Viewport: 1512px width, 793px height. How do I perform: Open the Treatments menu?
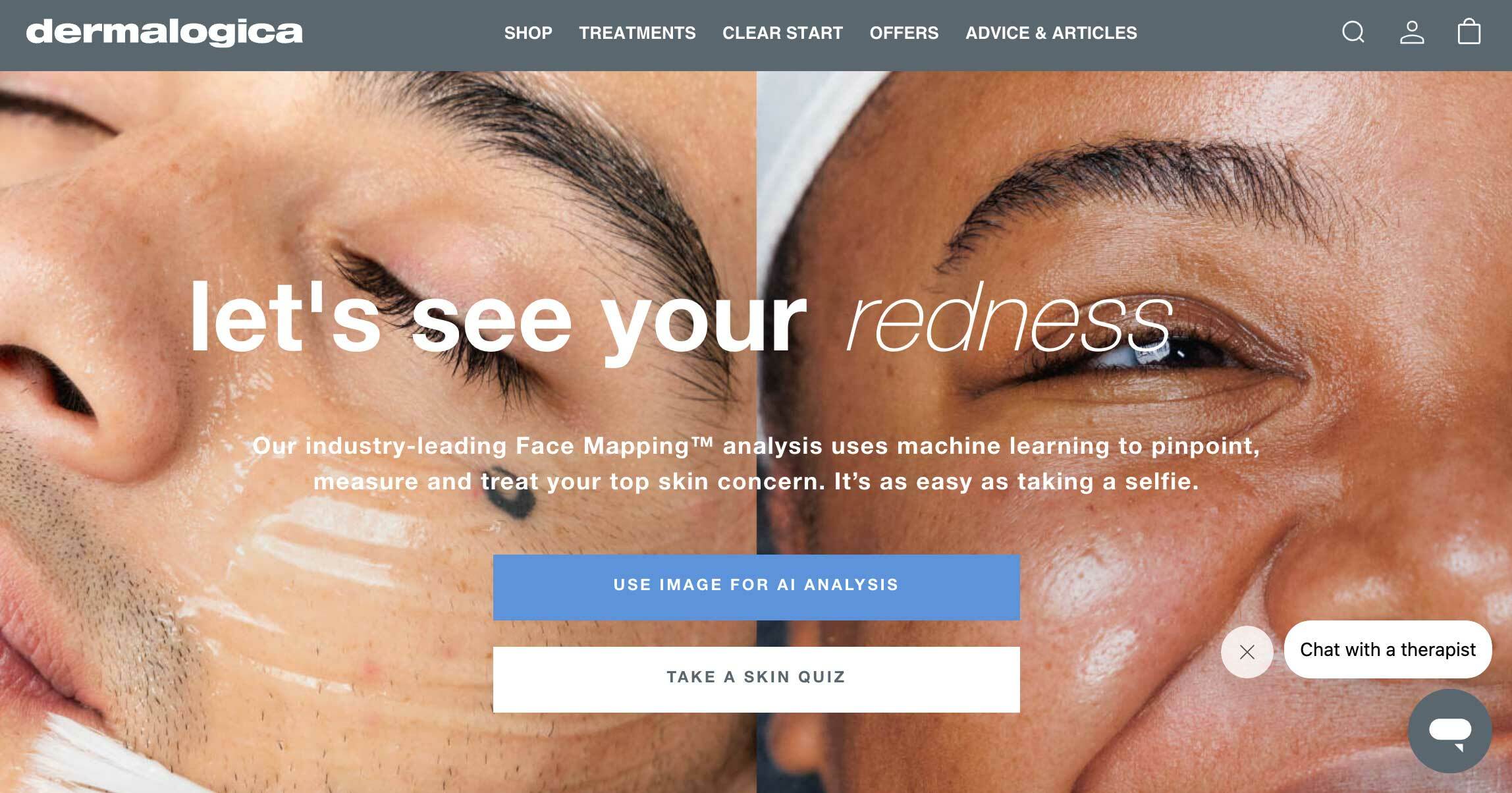pyautogui.click(x=637, y=33)
